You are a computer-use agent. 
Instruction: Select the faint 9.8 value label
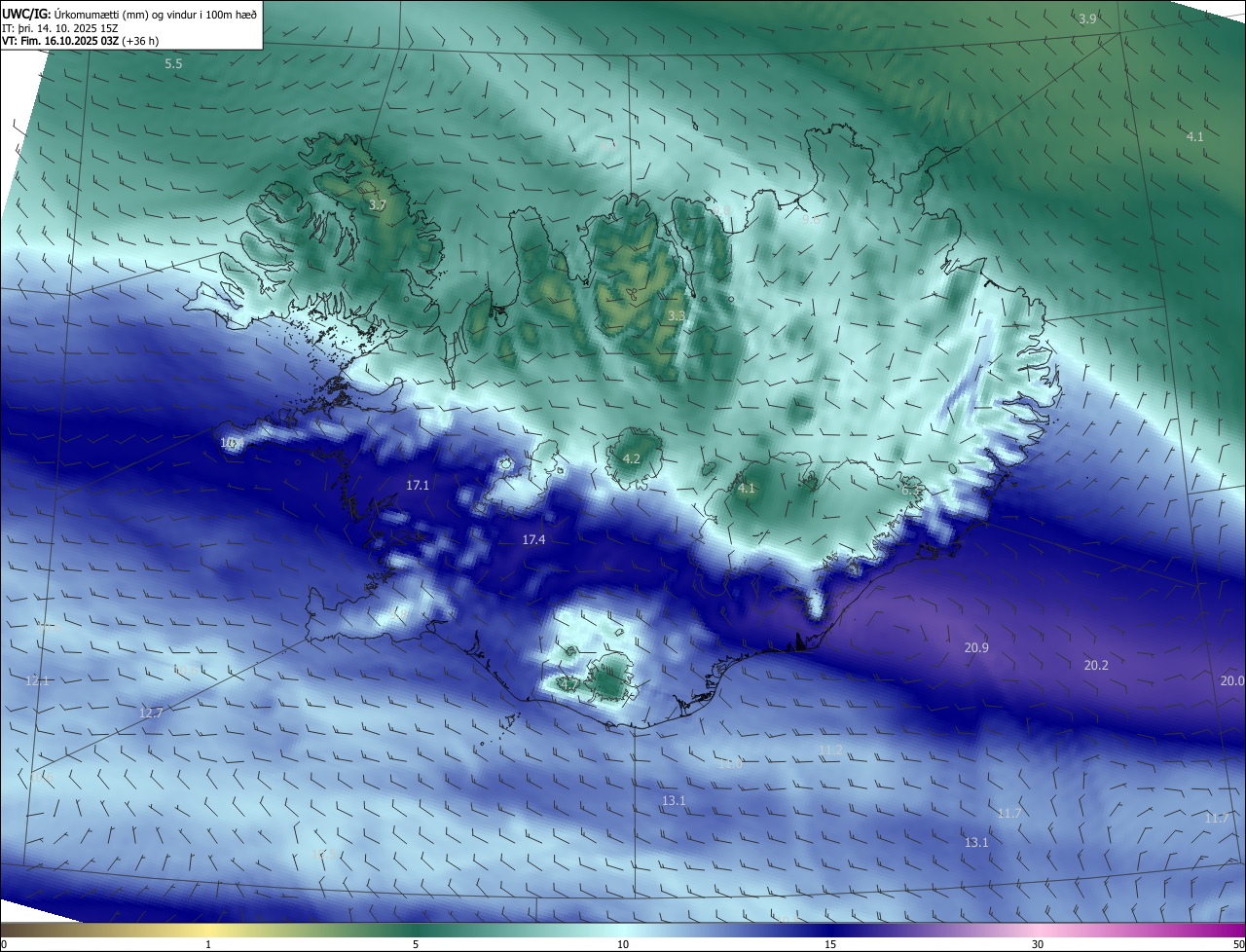click(720, 209)
